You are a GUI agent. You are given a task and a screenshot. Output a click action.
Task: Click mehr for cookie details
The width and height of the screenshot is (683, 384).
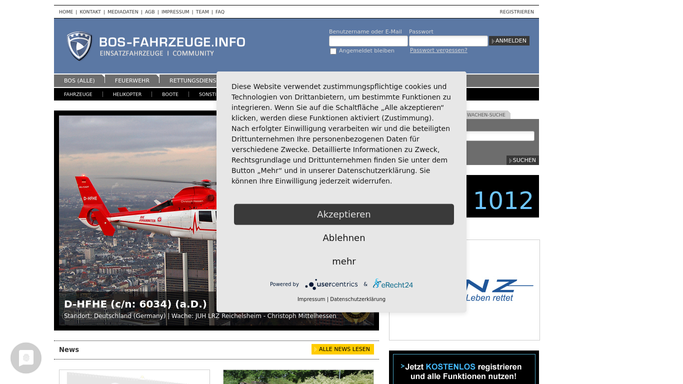coord(344,261)
